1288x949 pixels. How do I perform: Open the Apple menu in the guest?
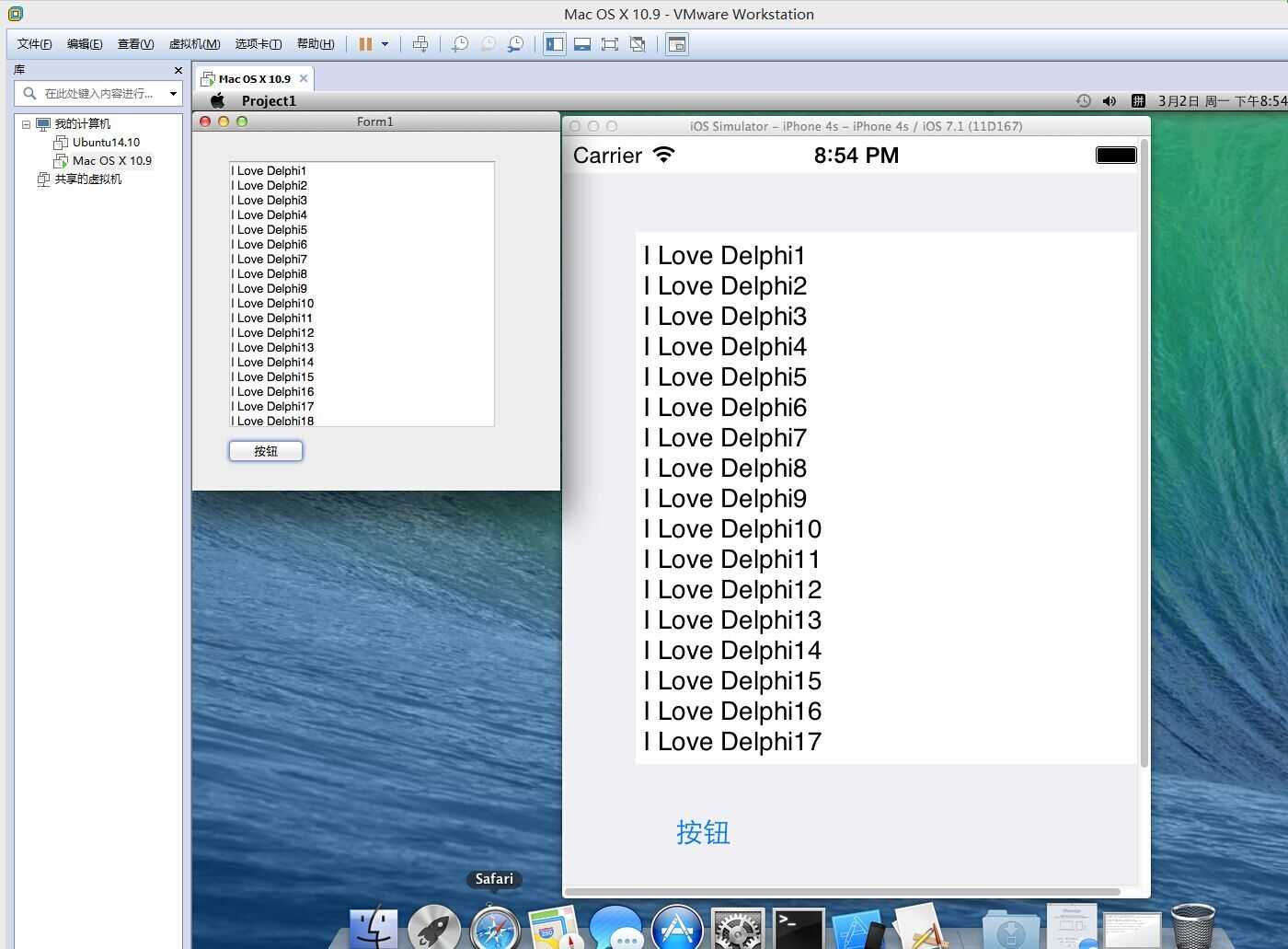(x=217, y=101)
